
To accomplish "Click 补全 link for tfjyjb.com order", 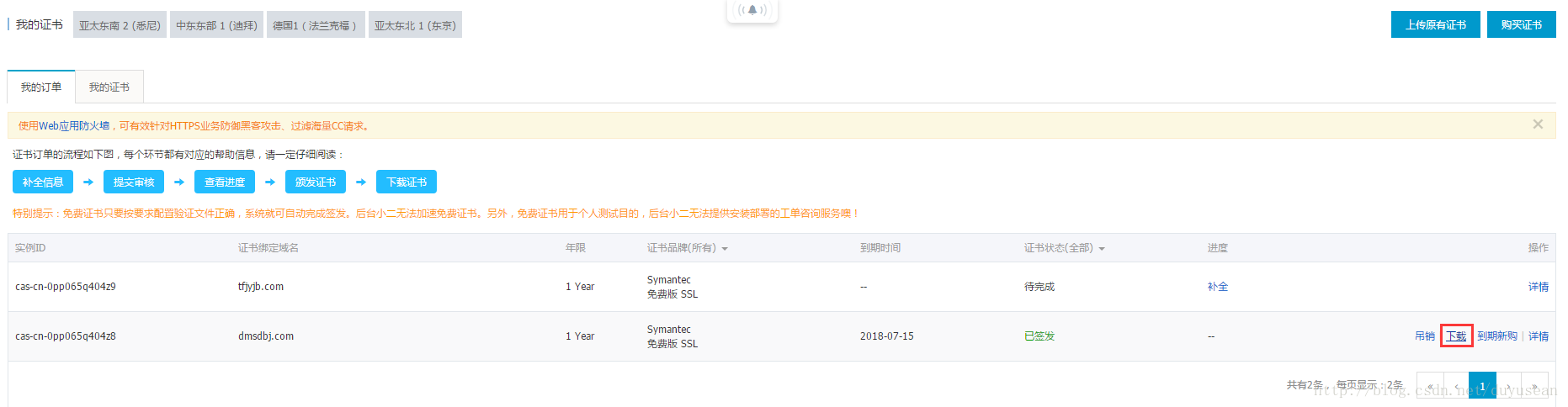I will click(1217, 287).
